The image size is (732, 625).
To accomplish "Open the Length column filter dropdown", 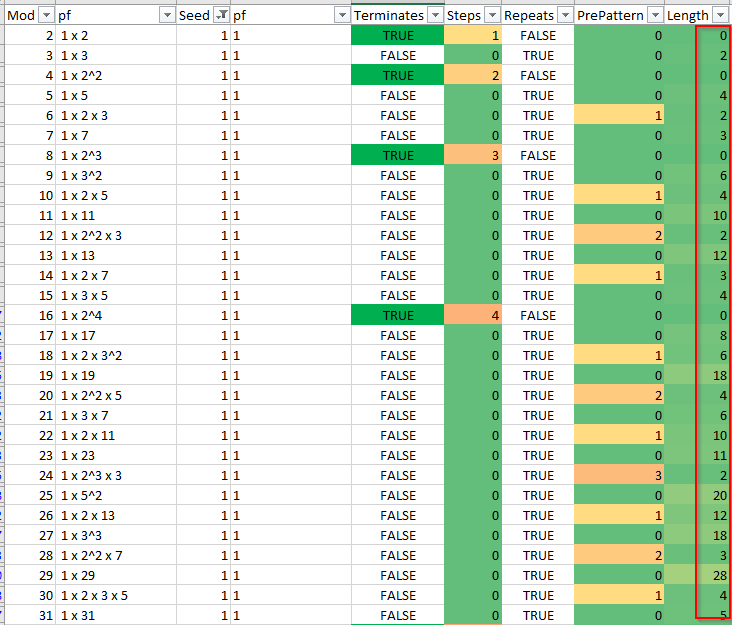I will (x=719, y=15).
